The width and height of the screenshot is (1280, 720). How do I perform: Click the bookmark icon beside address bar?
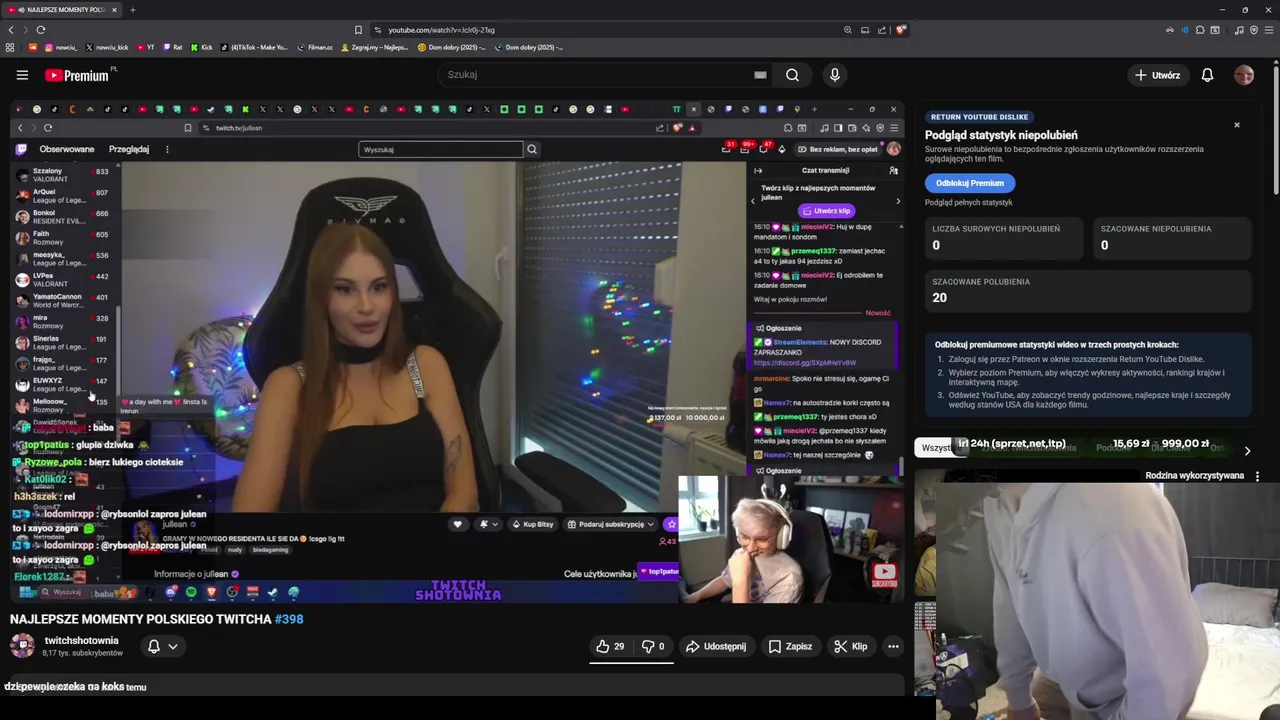pos(358,30)
